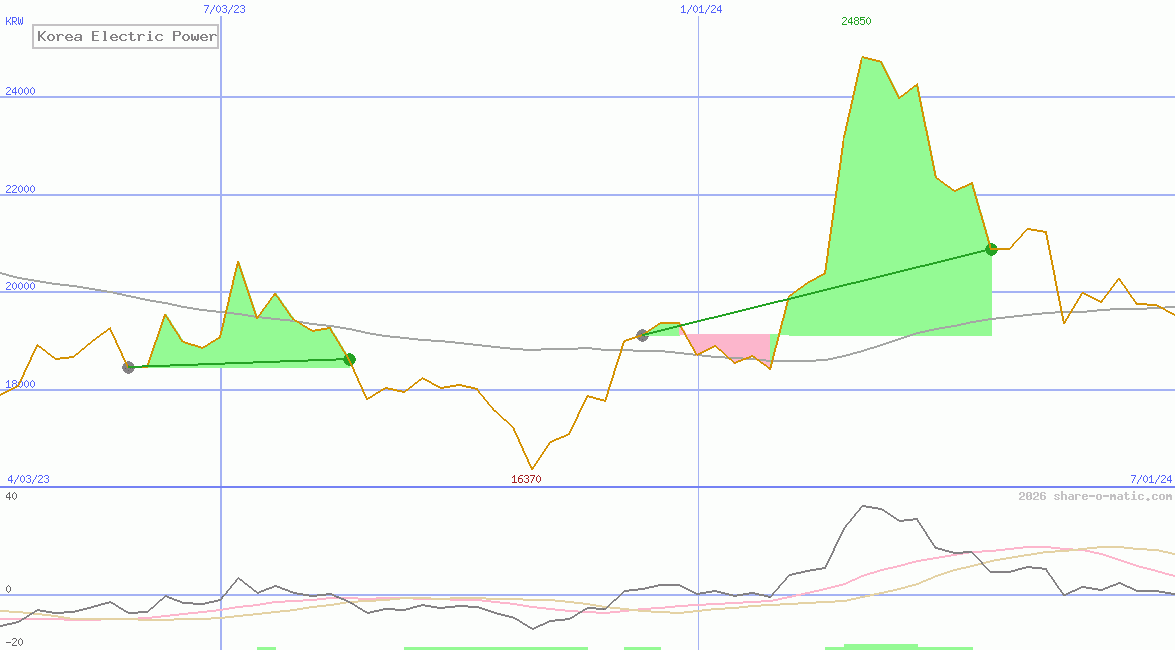Viewport: 1175px width, 650px height.
Task: Click the 24000 price axis label
Action: (21, 91)
